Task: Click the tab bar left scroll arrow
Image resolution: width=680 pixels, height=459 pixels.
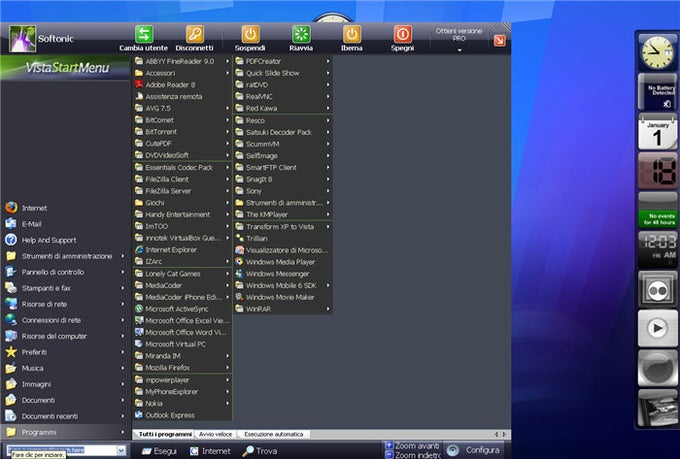Action: [x=497, y=434]
